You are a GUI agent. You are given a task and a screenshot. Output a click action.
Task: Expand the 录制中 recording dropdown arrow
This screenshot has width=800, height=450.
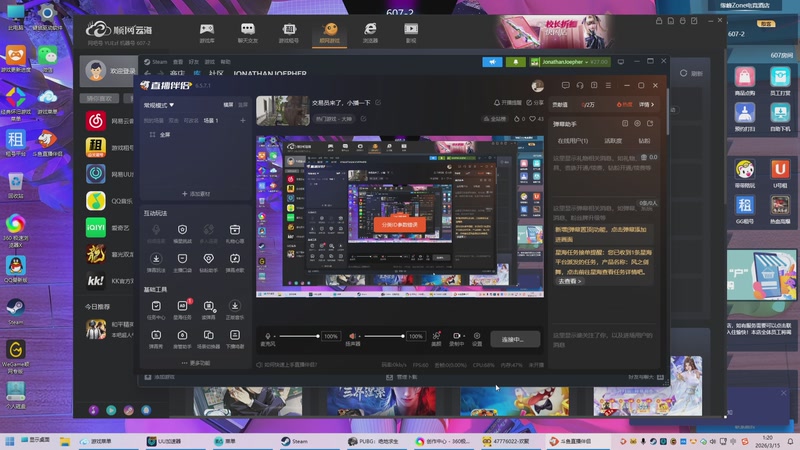[x=464, y=336]
